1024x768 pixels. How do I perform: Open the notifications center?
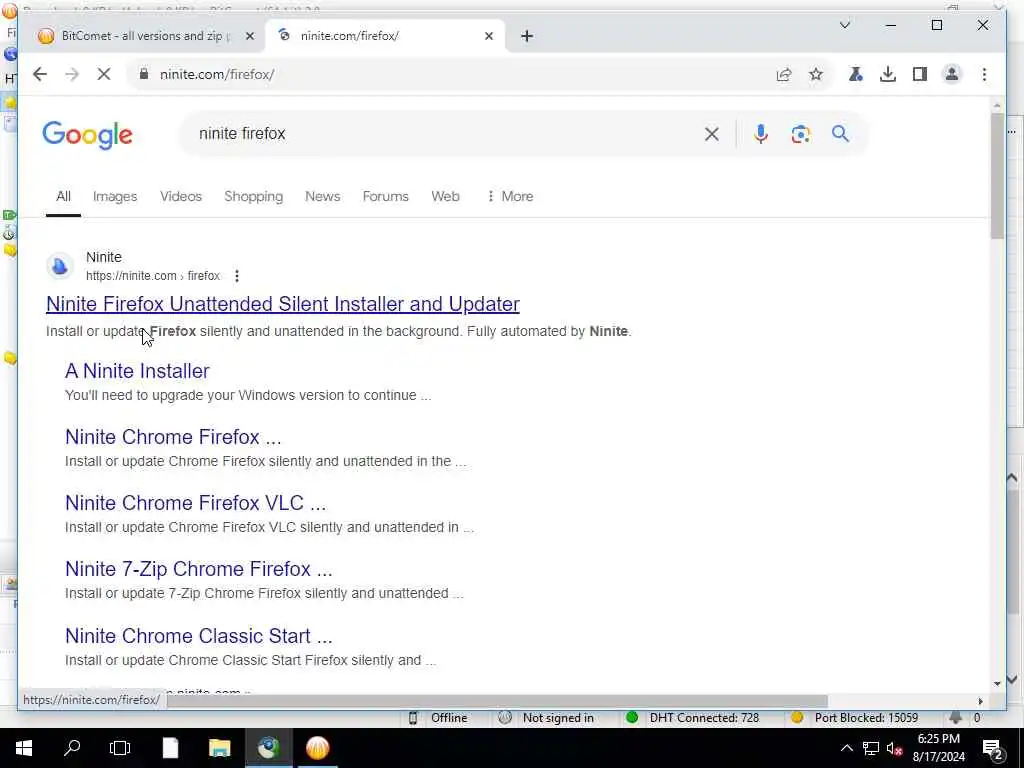993,750
